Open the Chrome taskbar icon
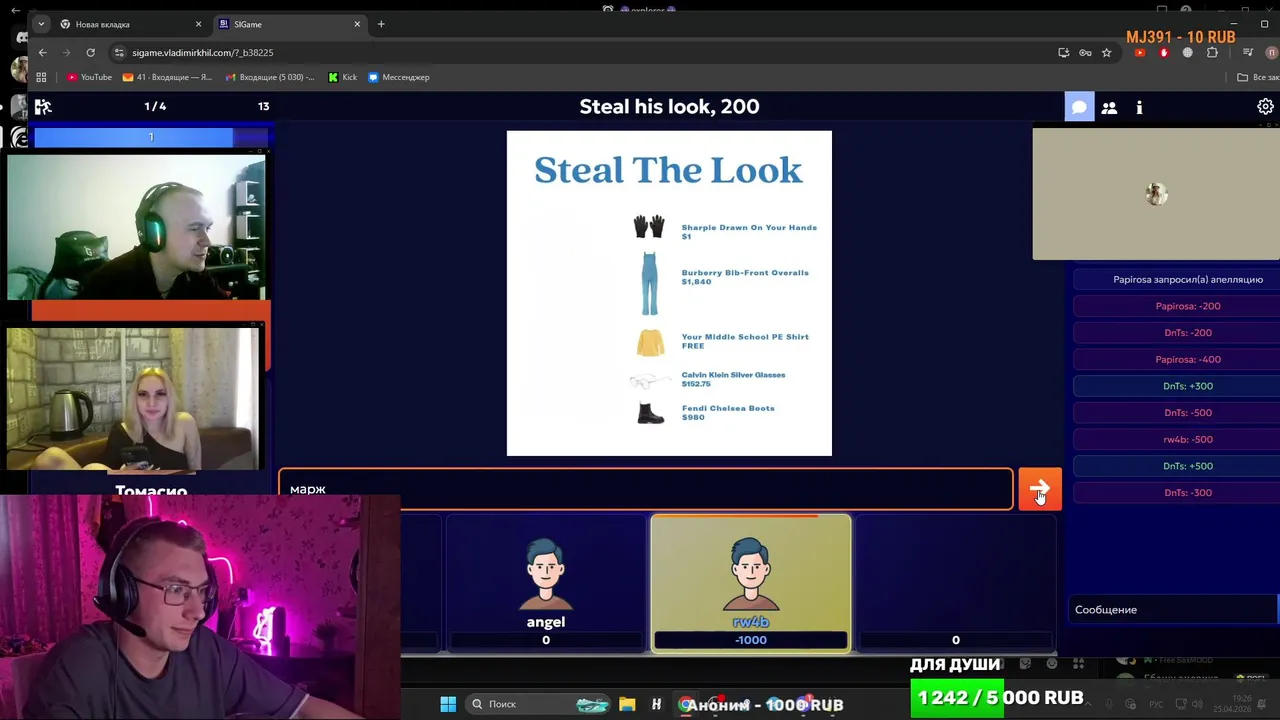Image resolution: width=1280 pixels, height=720 pixels. tap(685, 704)
